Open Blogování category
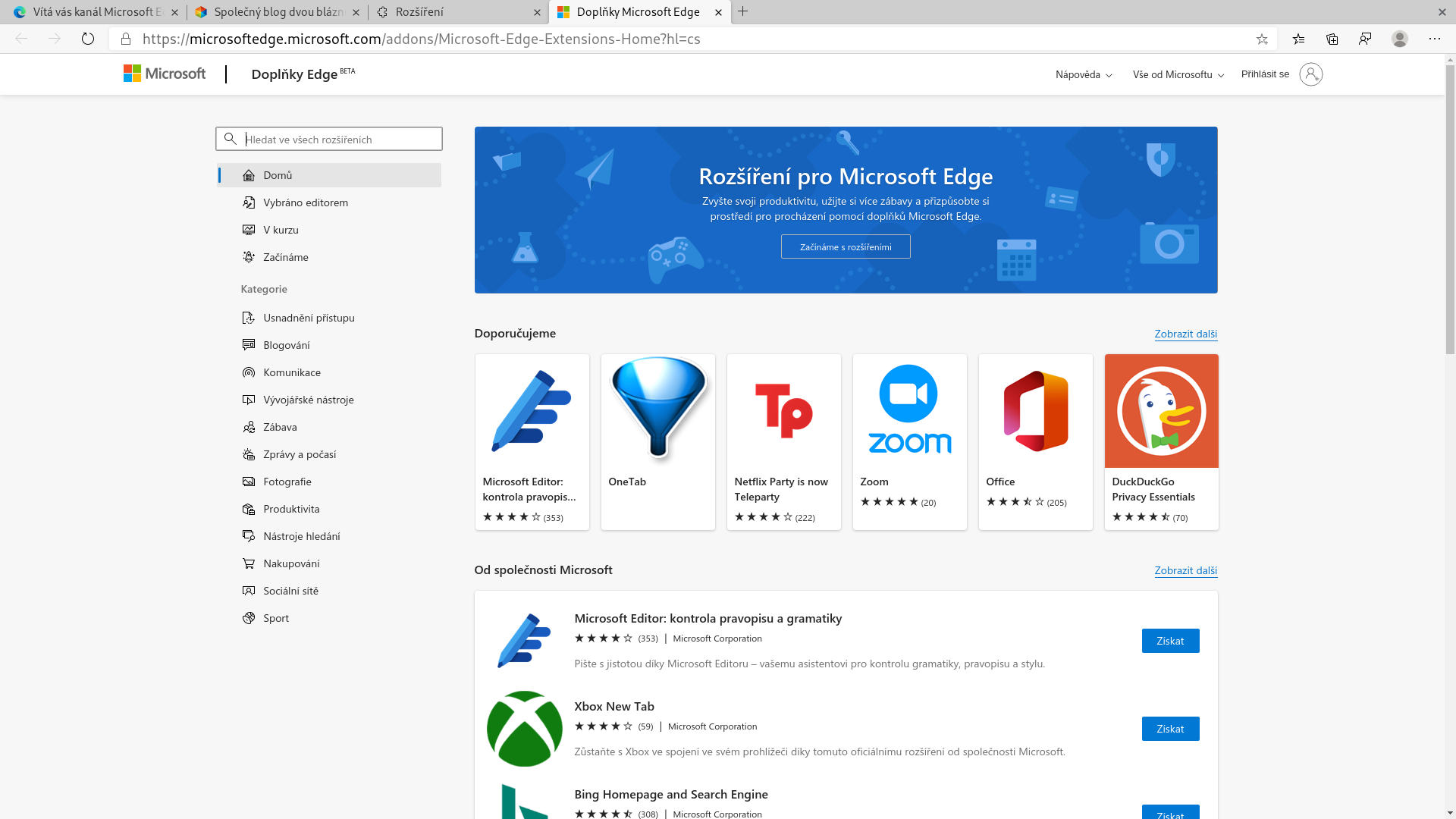 pos(329,345)
